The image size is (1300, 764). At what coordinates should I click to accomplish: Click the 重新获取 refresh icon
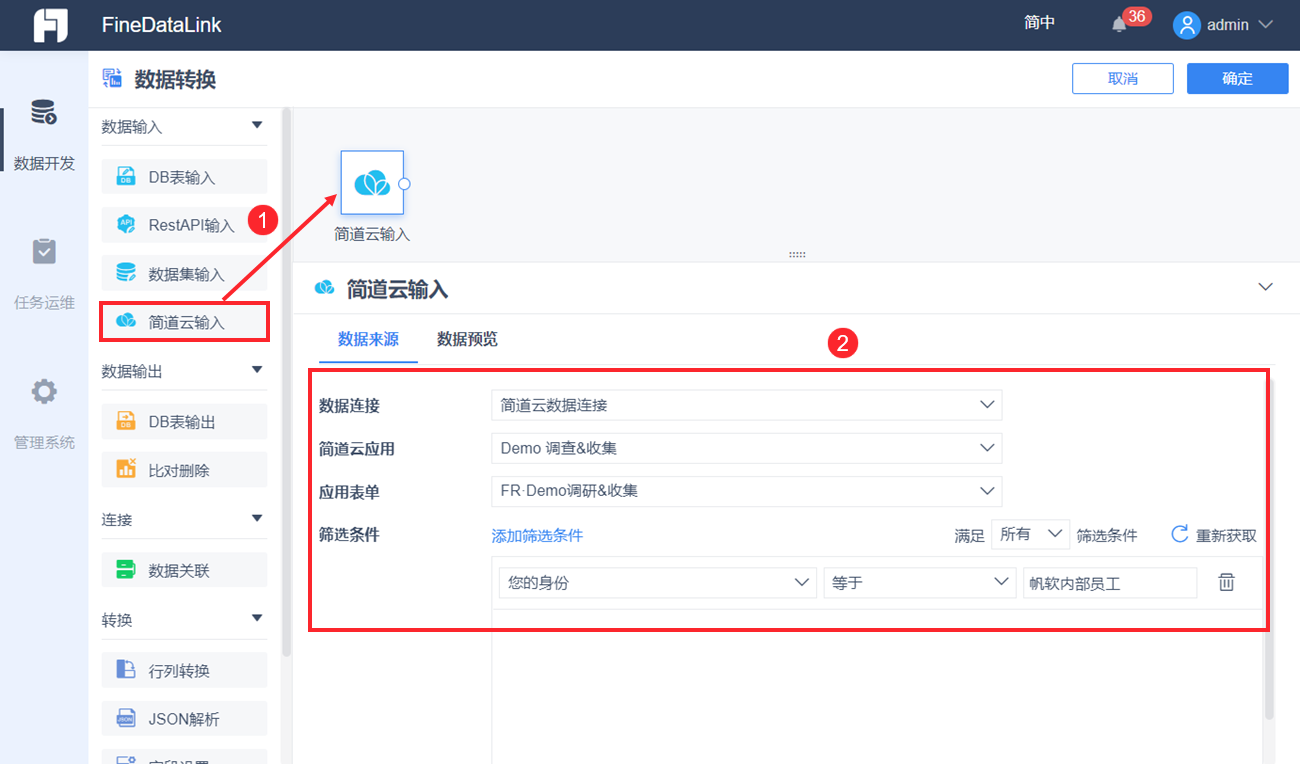click(x=1180, y=534)
